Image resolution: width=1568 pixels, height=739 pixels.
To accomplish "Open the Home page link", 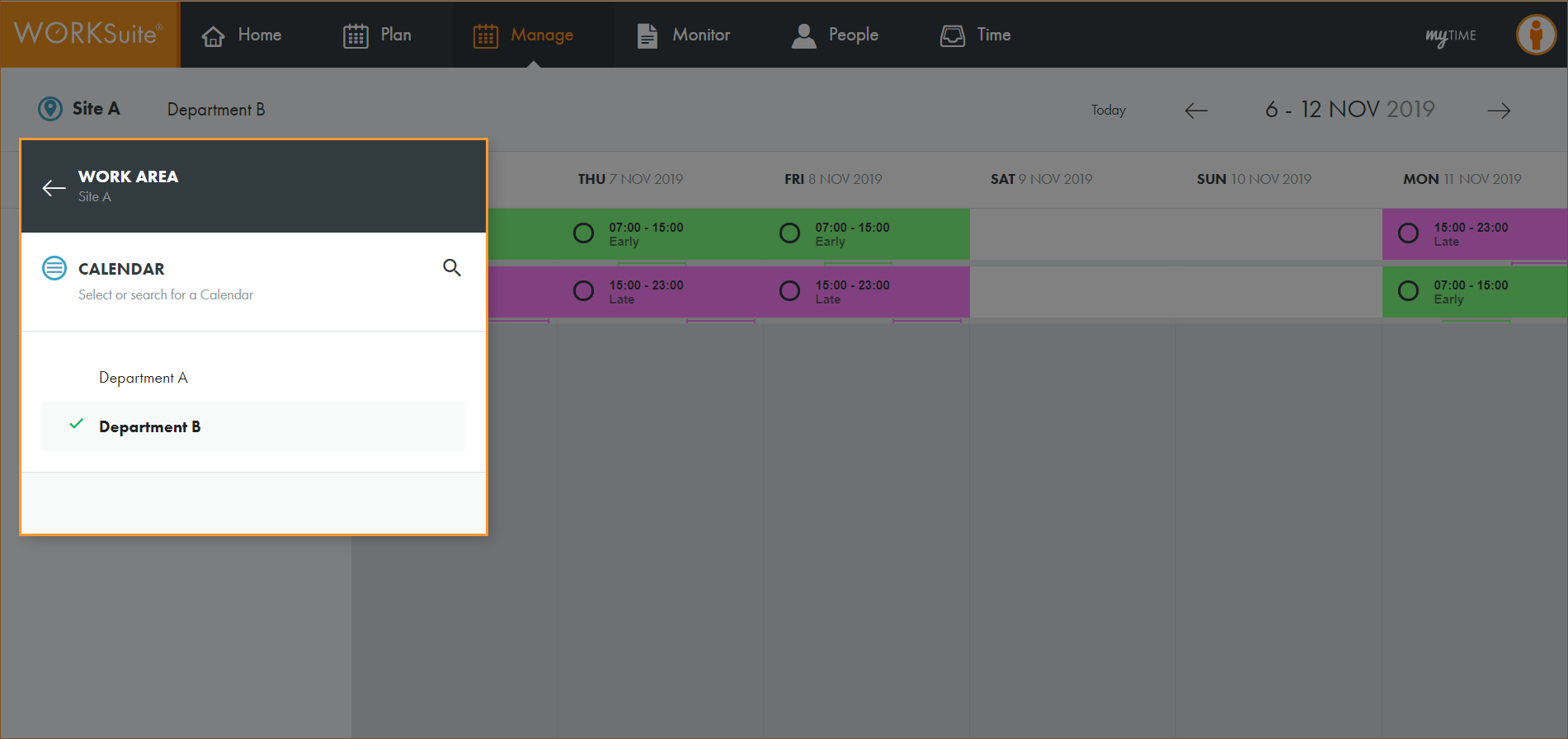I will (x=242, y=35).
